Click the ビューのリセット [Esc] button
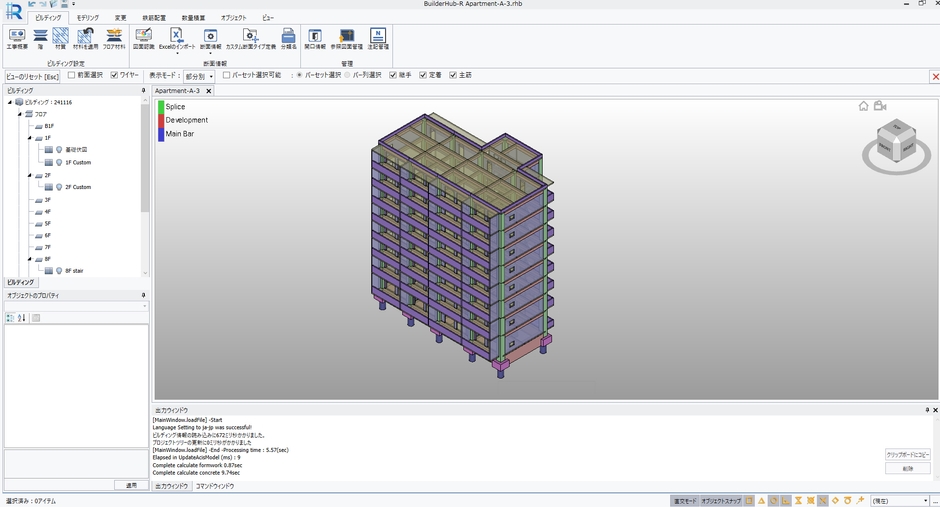The height and width of the screenshot is (507, 940). click(x=33, y=76)
